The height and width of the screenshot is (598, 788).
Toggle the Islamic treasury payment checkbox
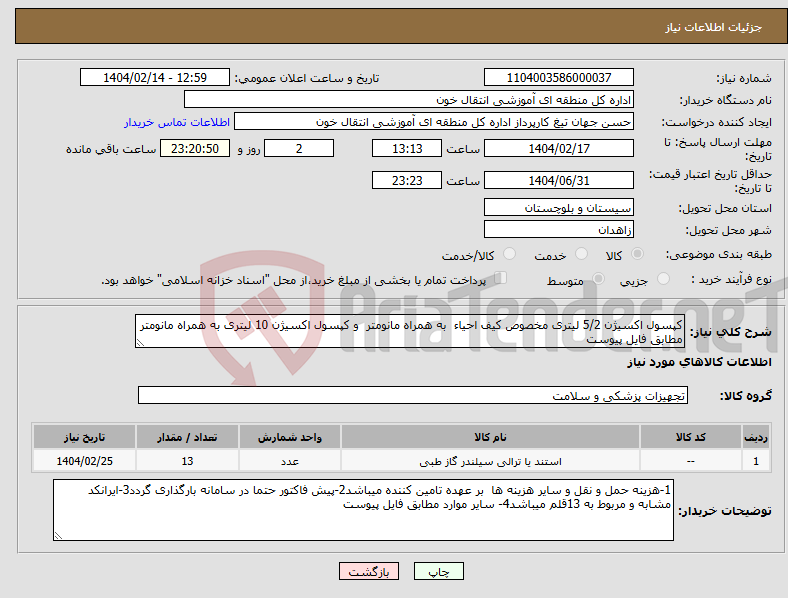coord(501,277)
